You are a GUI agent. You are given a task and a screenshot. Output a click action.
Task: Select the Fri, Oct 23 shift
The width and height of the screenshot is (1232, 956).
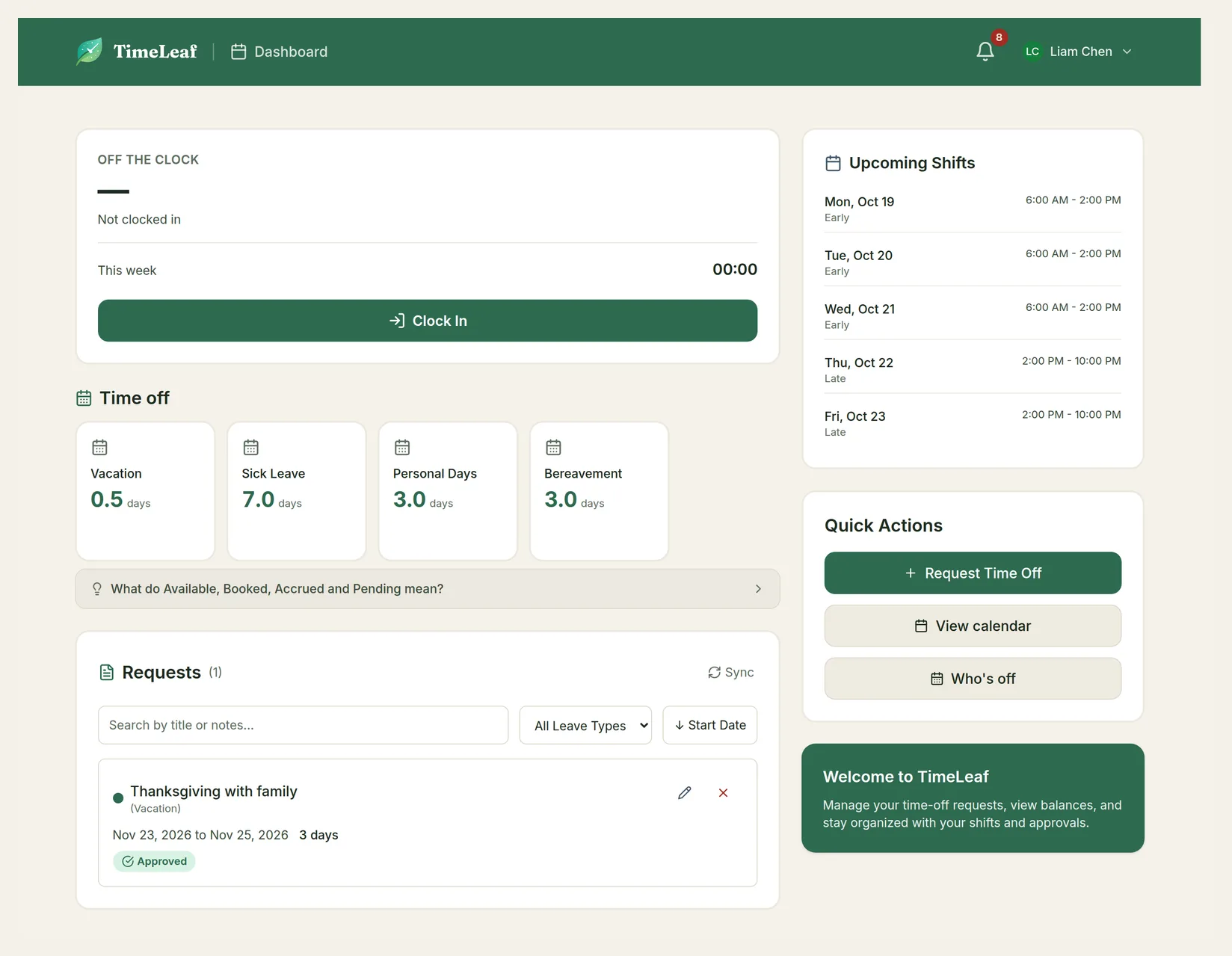pos(973,424)
